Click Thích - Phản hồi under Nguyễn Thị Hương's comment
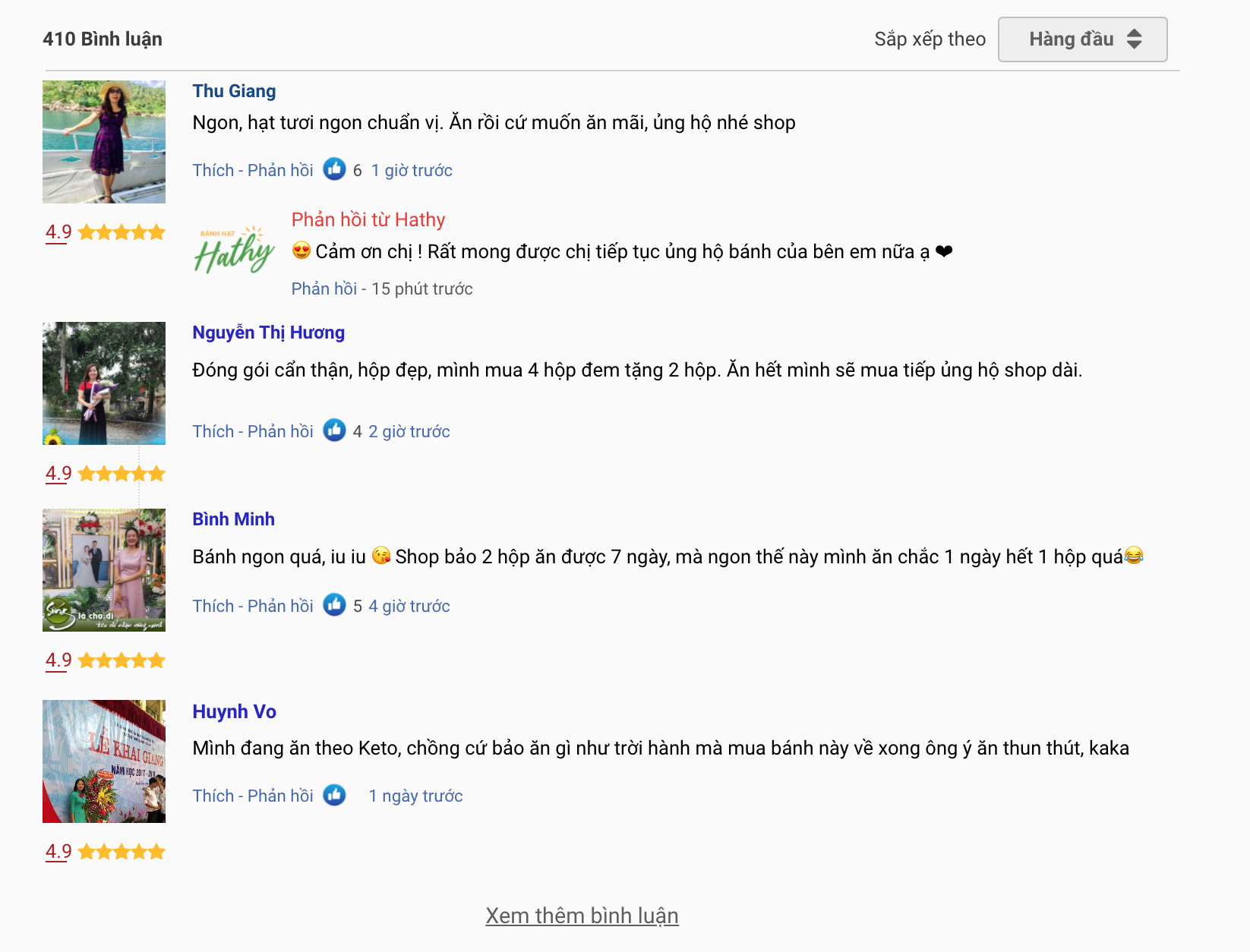The height and width of the screenshot is (952, 1250). pos(253,431)
